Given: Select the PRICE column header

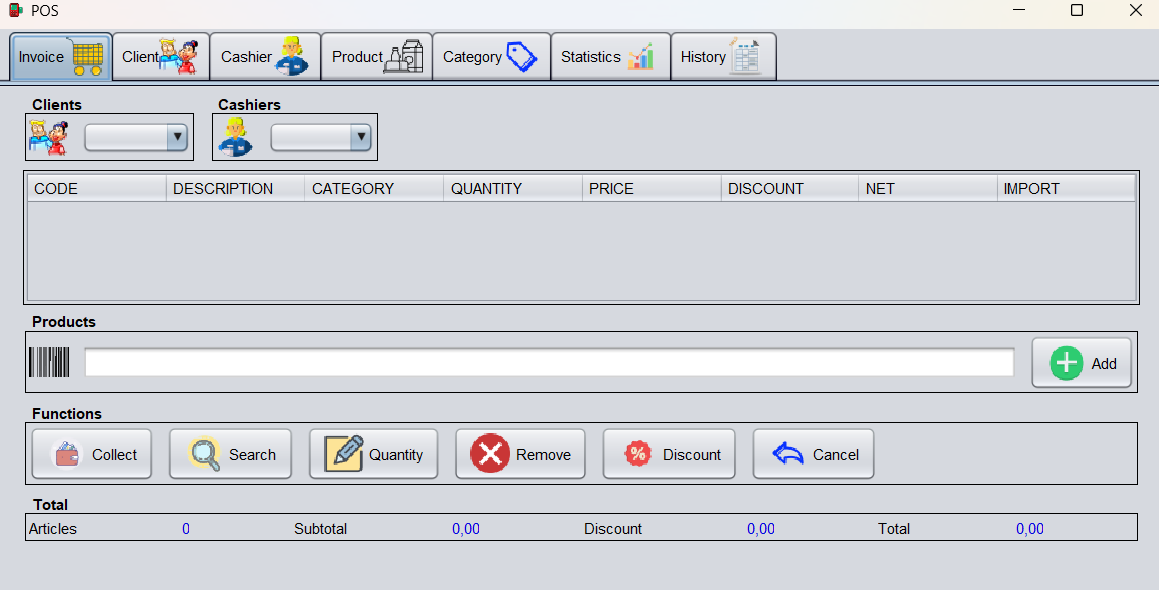Looking at the screenshot, I should pos(651,189).
